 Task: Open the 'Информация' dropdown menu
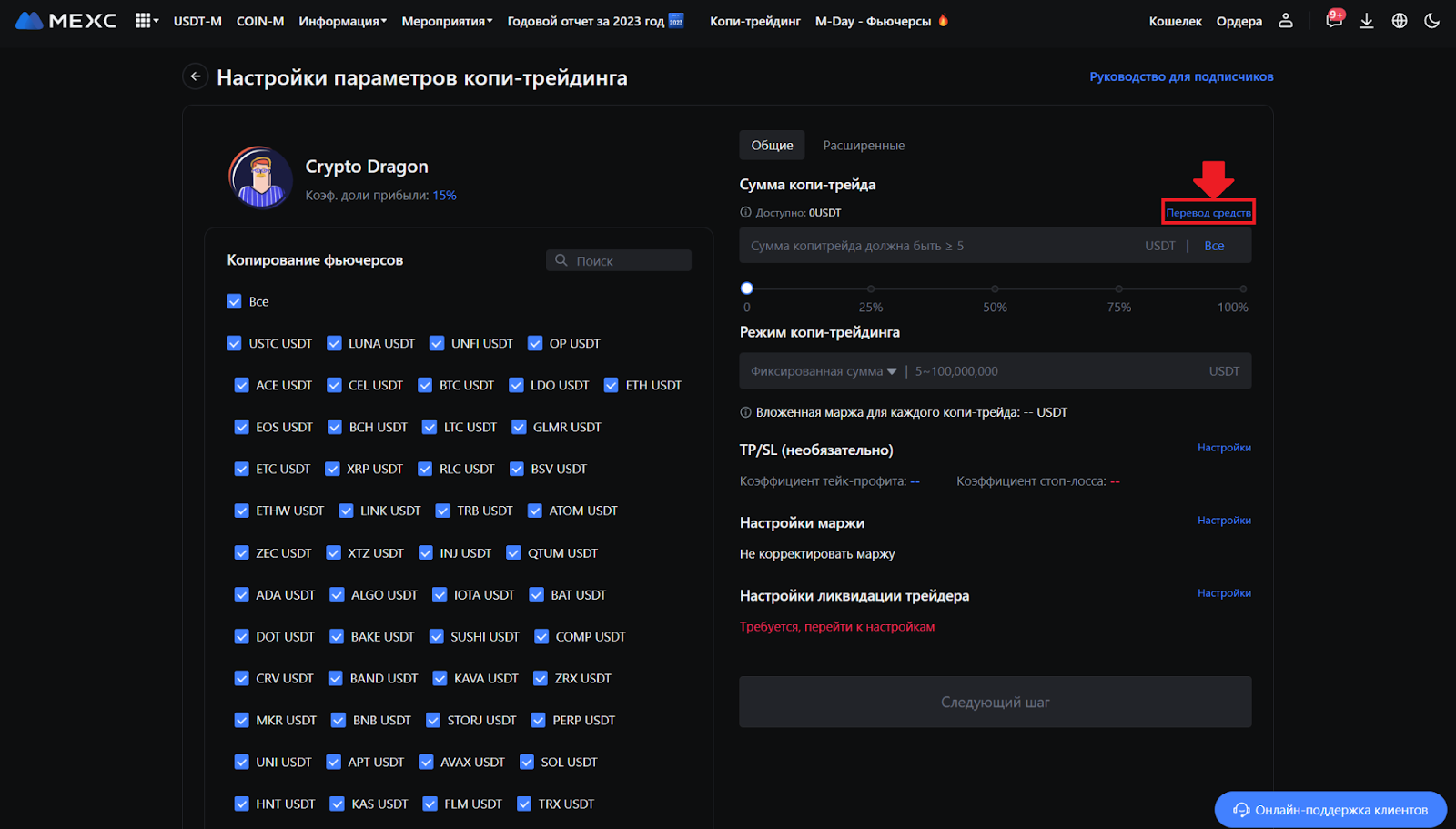pos(342,21)
